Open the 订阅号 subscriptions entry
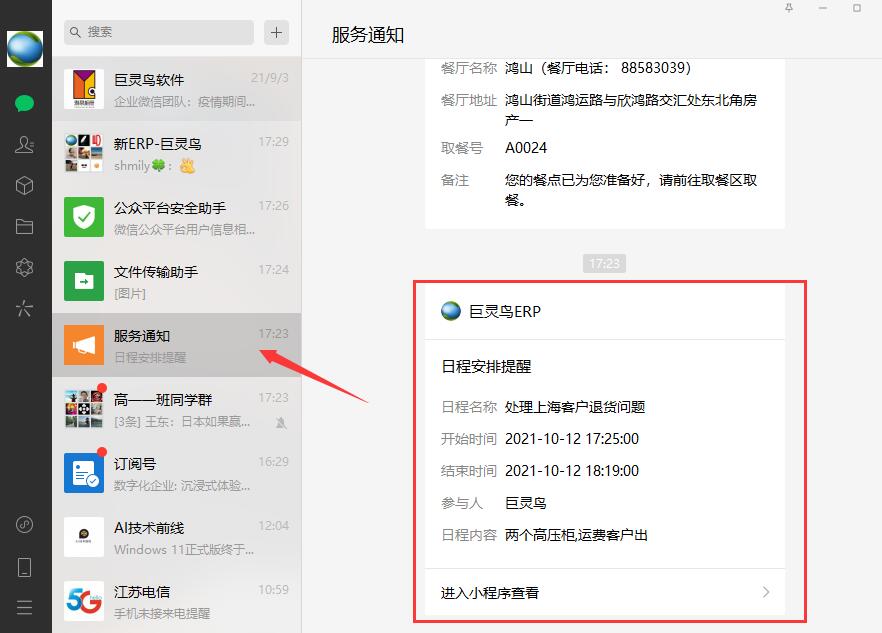This screenshot has height=633, width=882. pos(176,473)
